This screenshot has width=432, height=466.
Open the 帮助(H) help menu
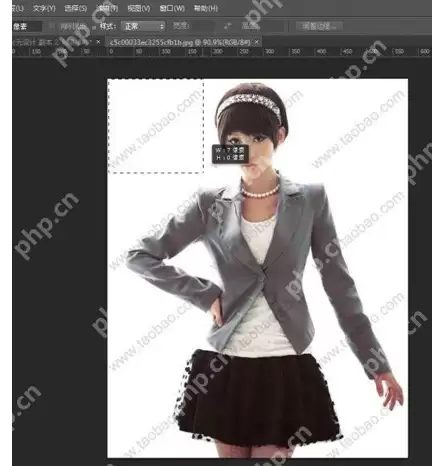pyautogui.click(x=206, y=8)
